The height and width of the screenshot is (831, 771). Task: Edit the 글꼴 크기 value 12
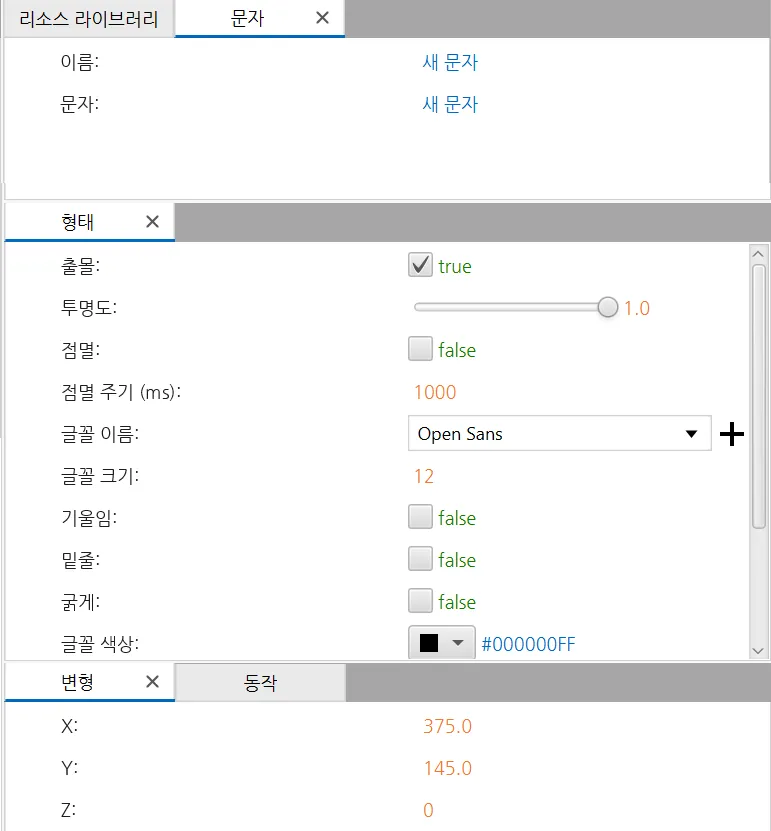[424, 476]
